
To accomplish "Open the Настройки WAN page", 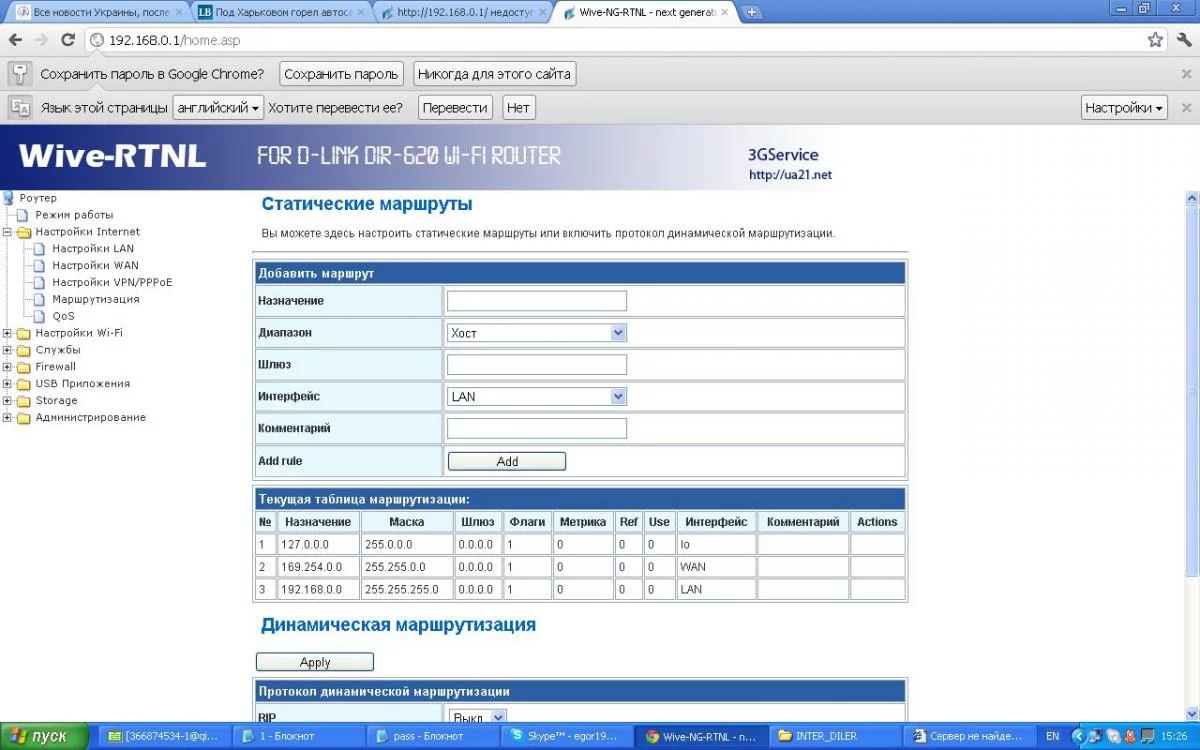I will 95,266.
